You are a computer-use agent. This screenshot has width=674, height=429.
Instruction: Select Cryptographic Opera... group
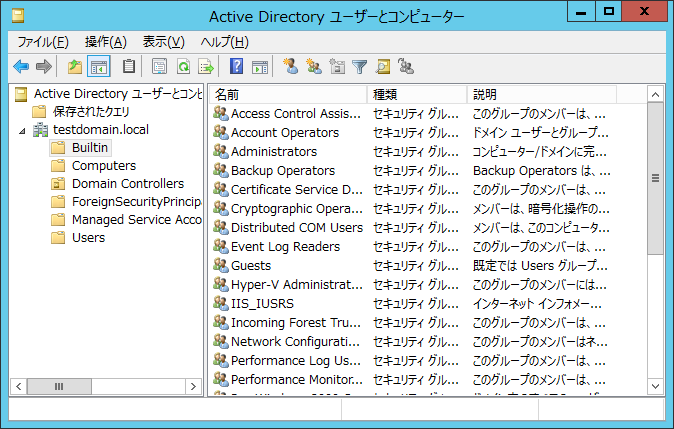[x=297, y=208]
